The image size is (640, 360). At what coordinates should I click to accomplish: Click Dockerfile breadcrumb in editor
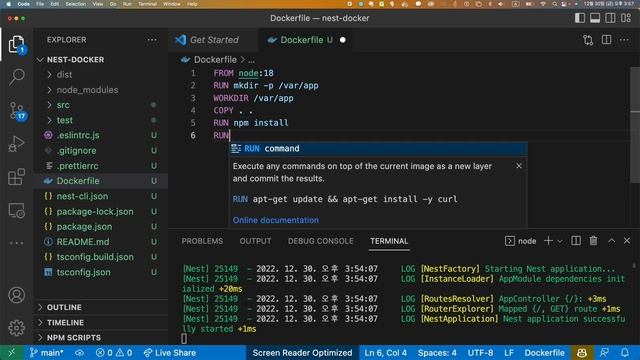[x=215, y=60]
